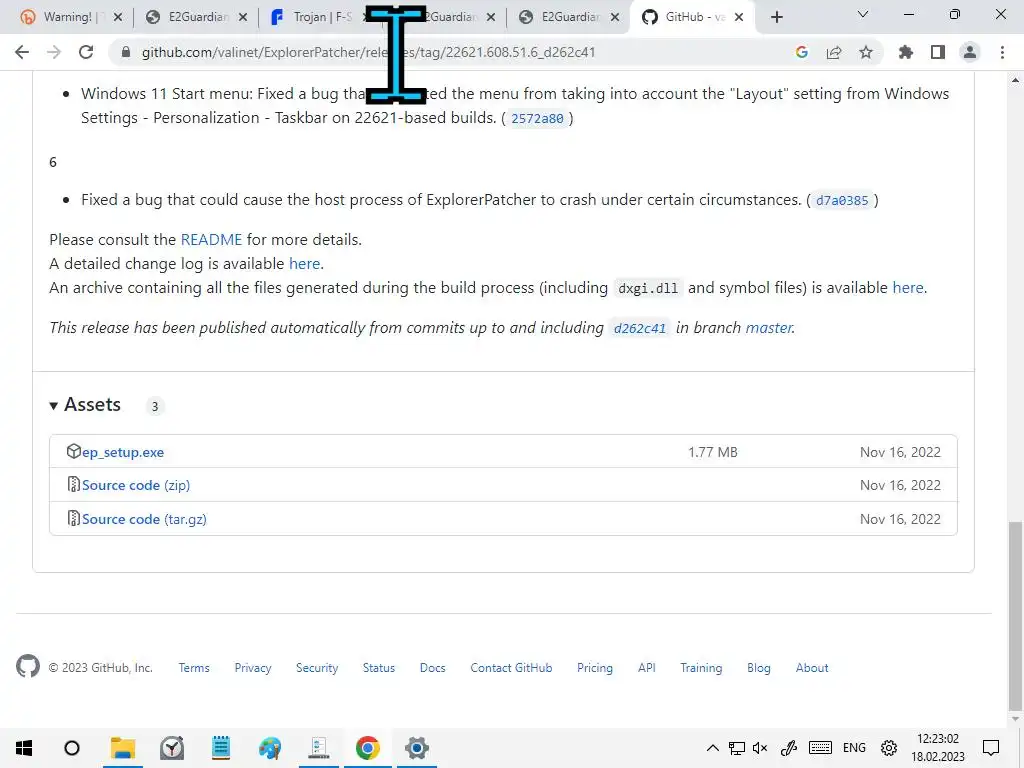Switch to the first E2Guardian tab
Viewport: 1024px width, 768px height.
[197, 17]
